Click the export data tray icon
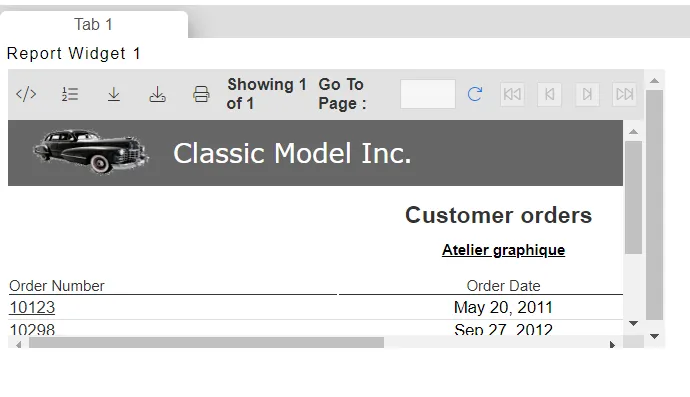 158,94
